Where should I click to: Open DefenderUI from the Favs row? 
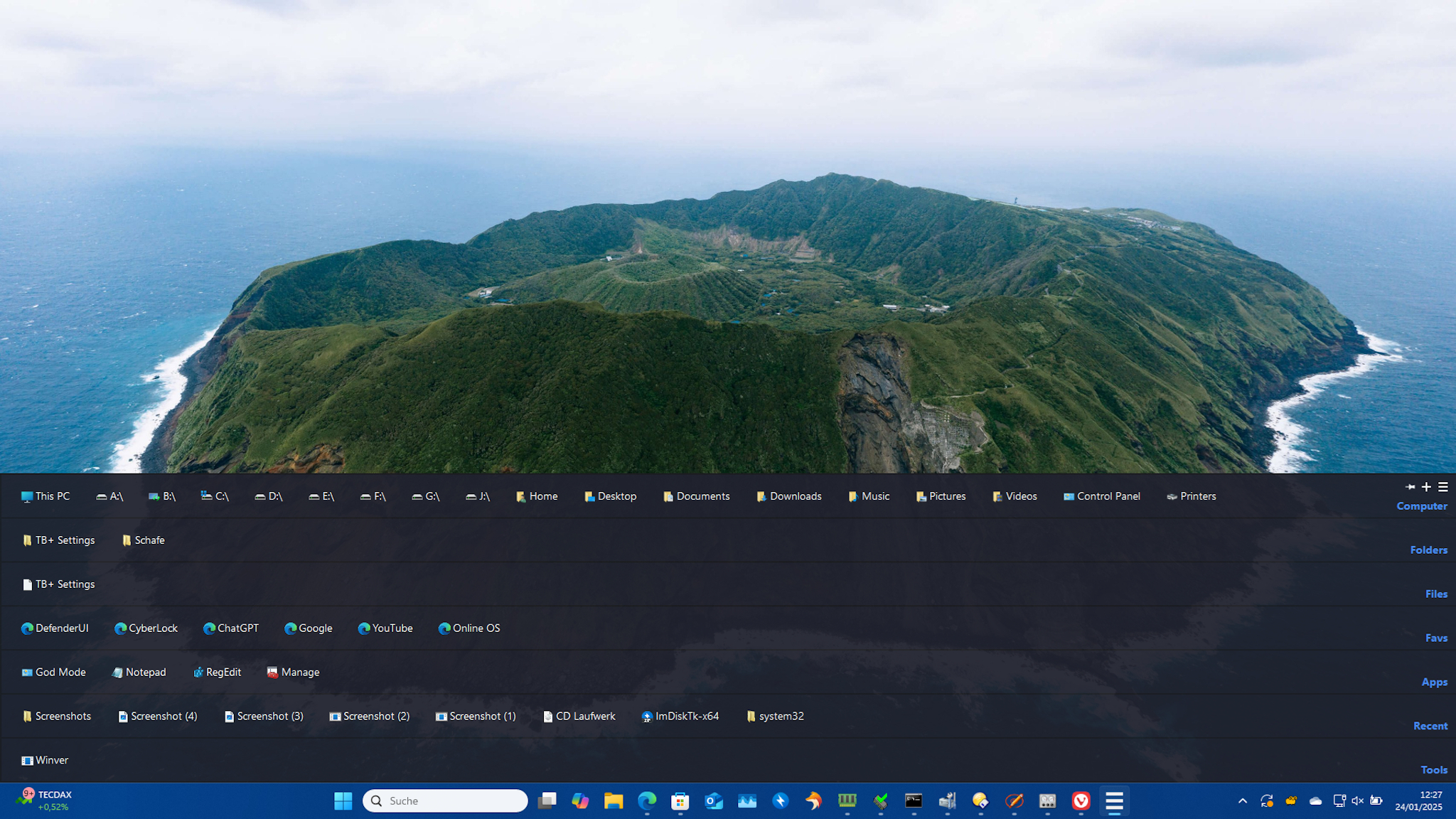point(55,628)
